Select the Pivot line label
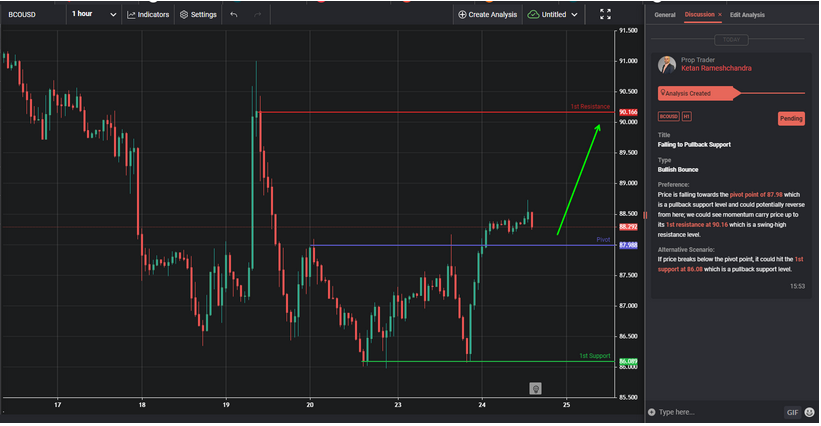Image resolution: width=821 pixels, height=426 pixels. (603, 240)
